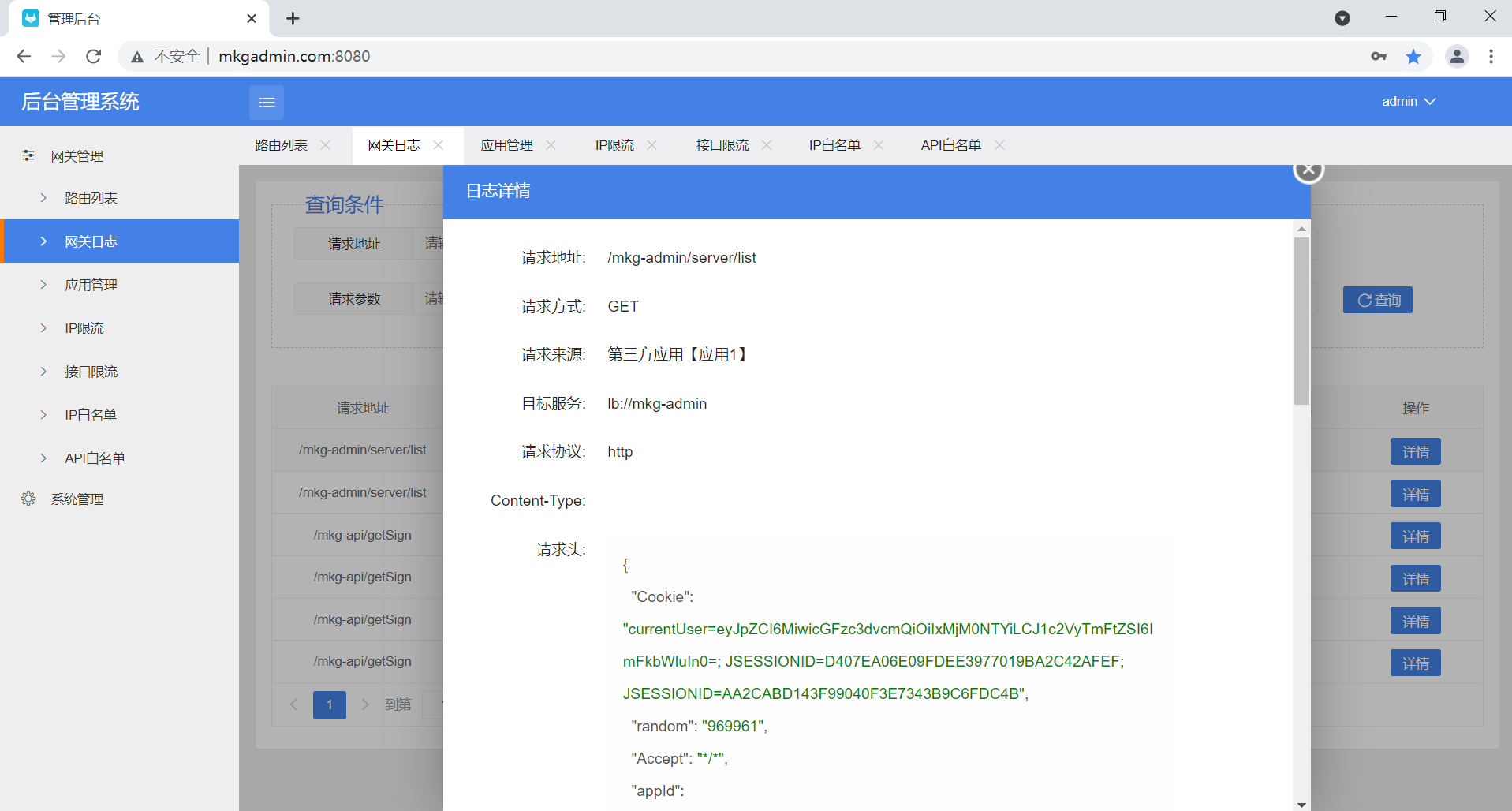This screenshot has height=811, width=1512.
Task: Select 网关管理 in the sidebar
Action: tap(77, 156)
